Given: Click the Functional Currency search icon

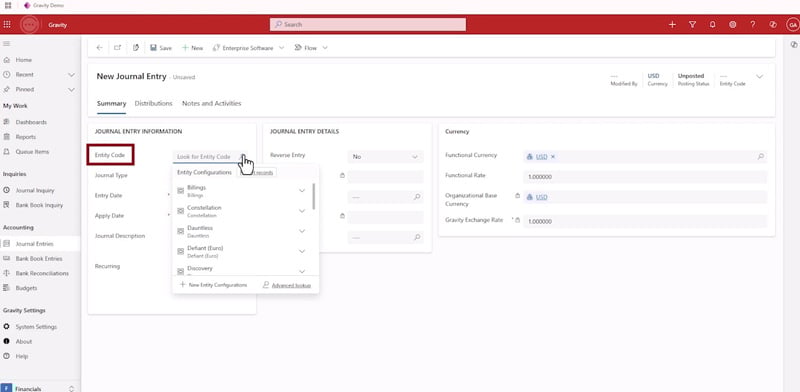Looking at the screenshot, I should (760, 157).
